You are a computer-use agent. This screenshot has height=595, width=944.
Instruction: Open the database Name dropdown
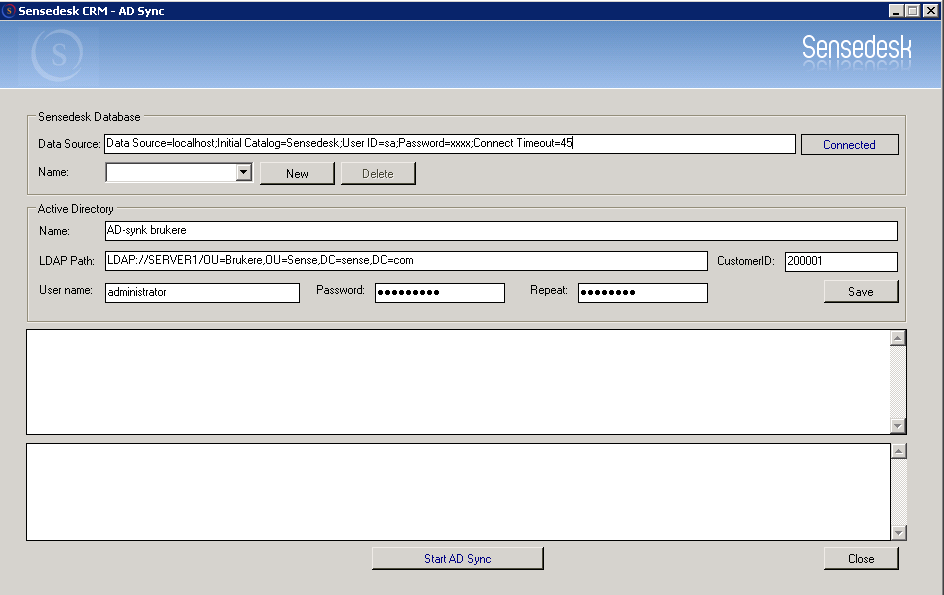[x=243, y=173]
